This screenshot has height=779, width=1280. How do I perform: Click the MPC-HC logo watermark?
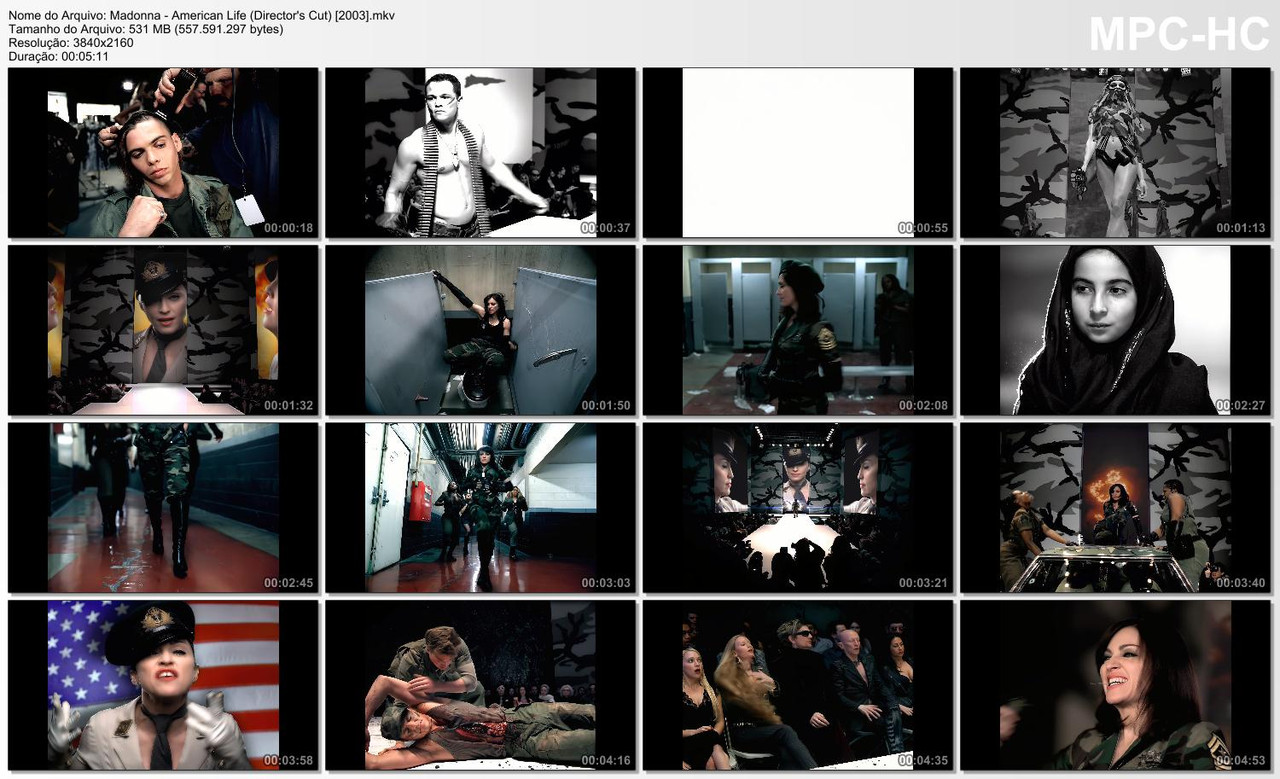pos(1180,33)
